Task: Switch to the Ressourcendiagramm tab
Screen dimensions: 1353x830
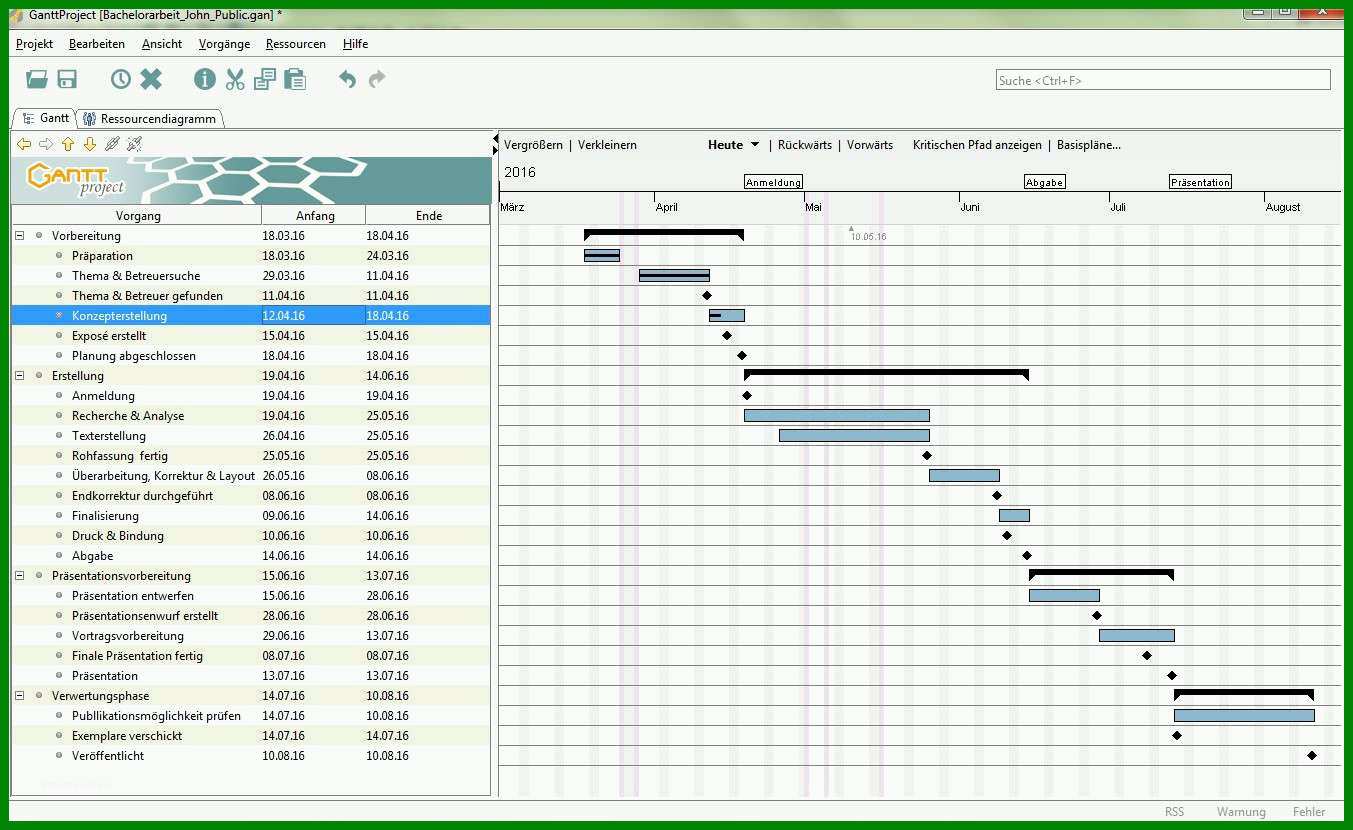Action: coord(149,119)
